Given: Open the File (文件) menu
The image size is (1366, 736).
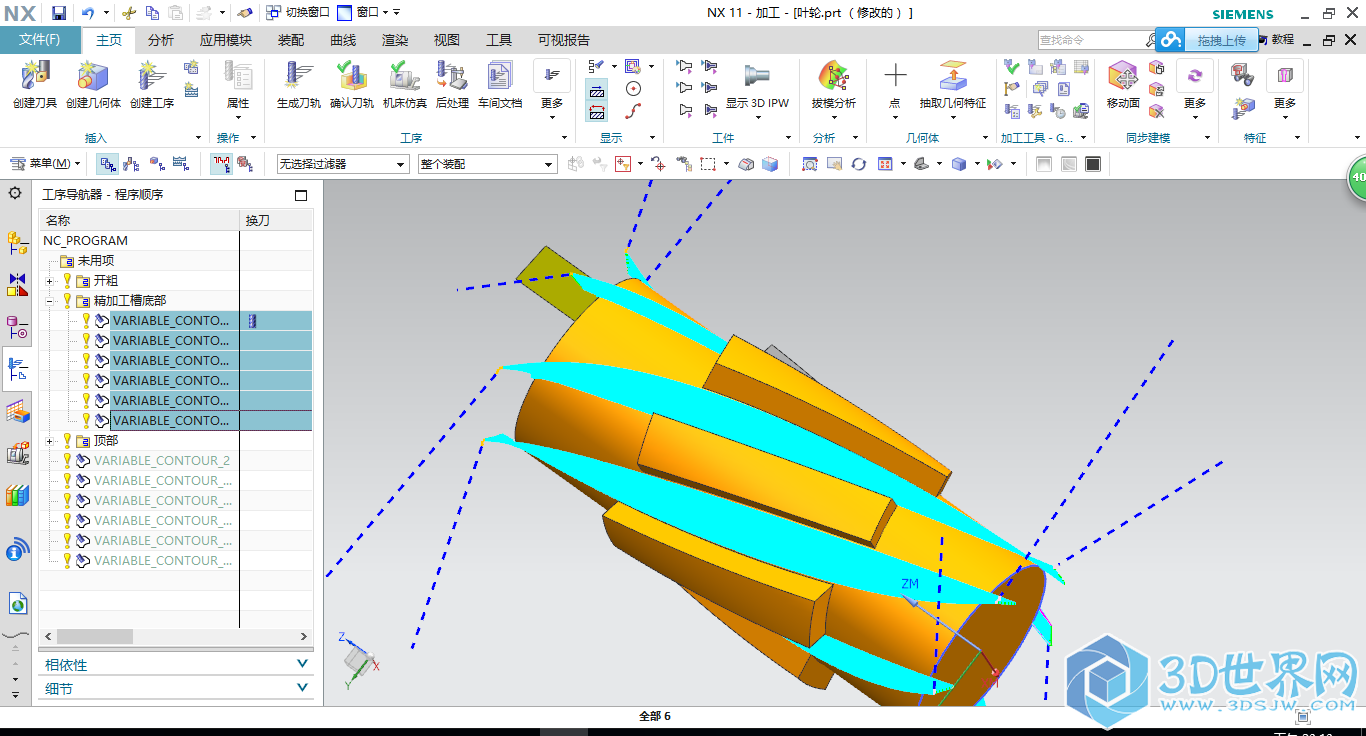Looking at the screenshot, I should (40, 40).
